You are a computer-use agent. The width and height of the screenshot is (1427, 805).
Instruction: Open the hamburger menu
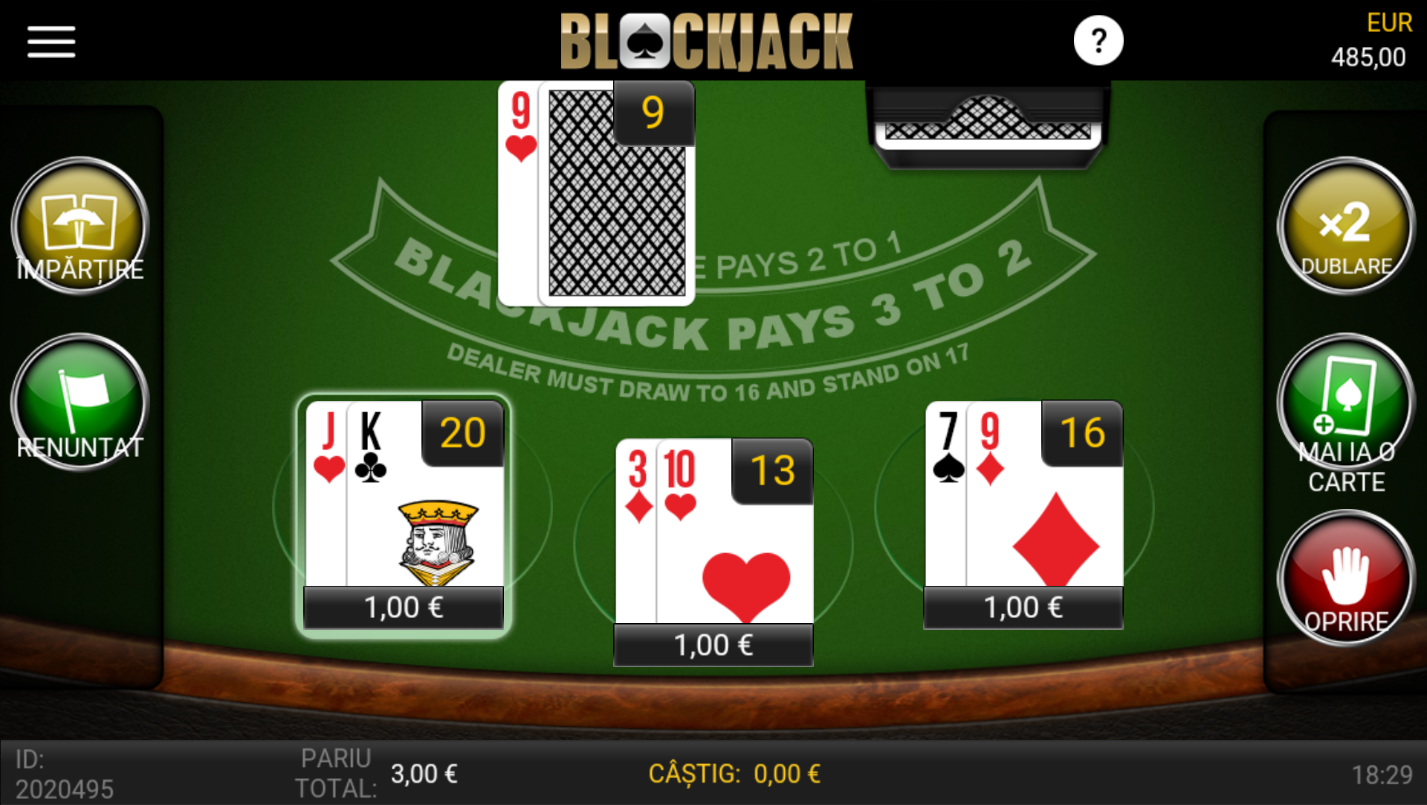point(51,41)
